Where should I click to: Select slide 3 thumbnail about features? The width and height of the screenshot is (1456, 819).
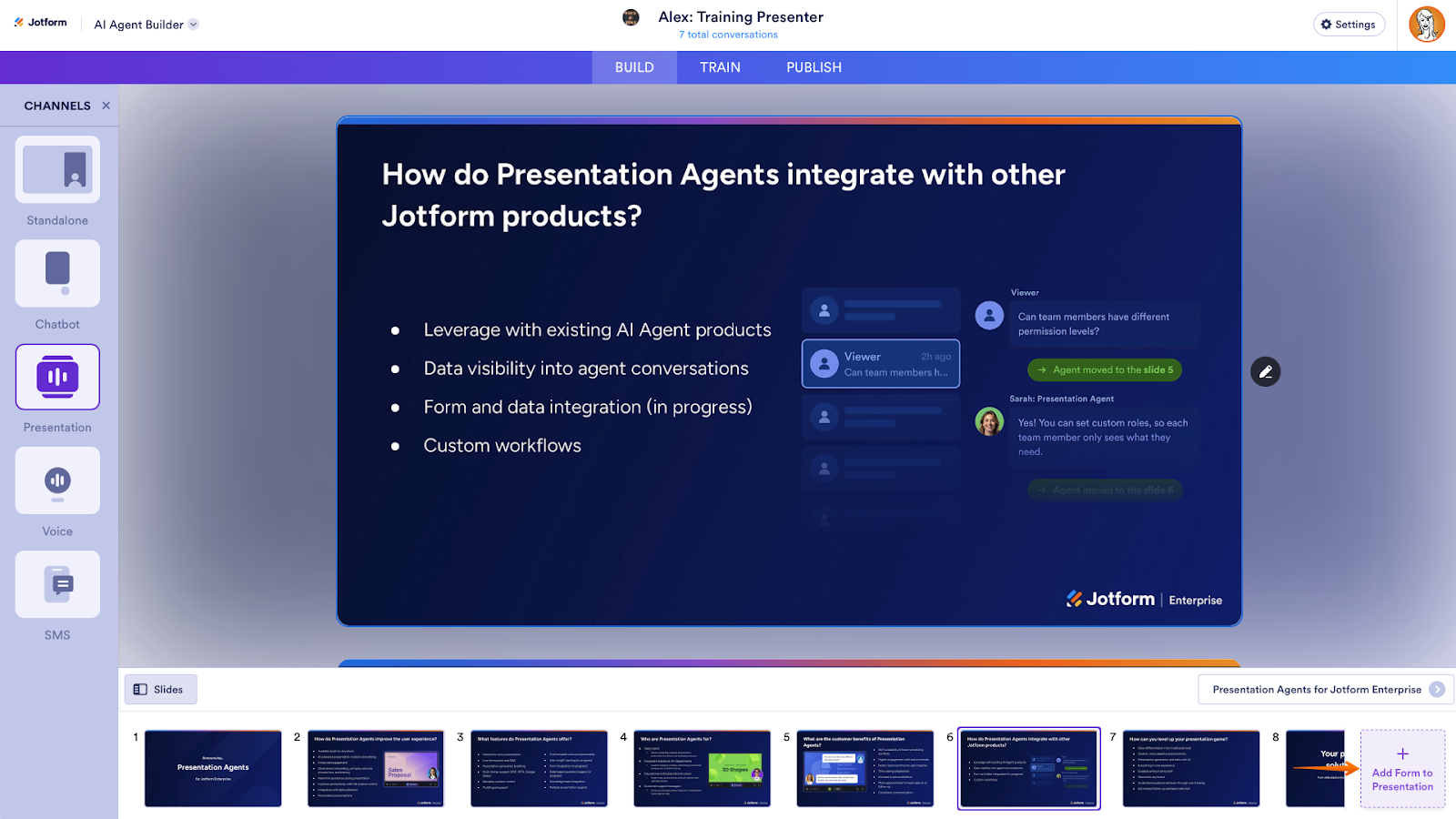coord(539,768)
